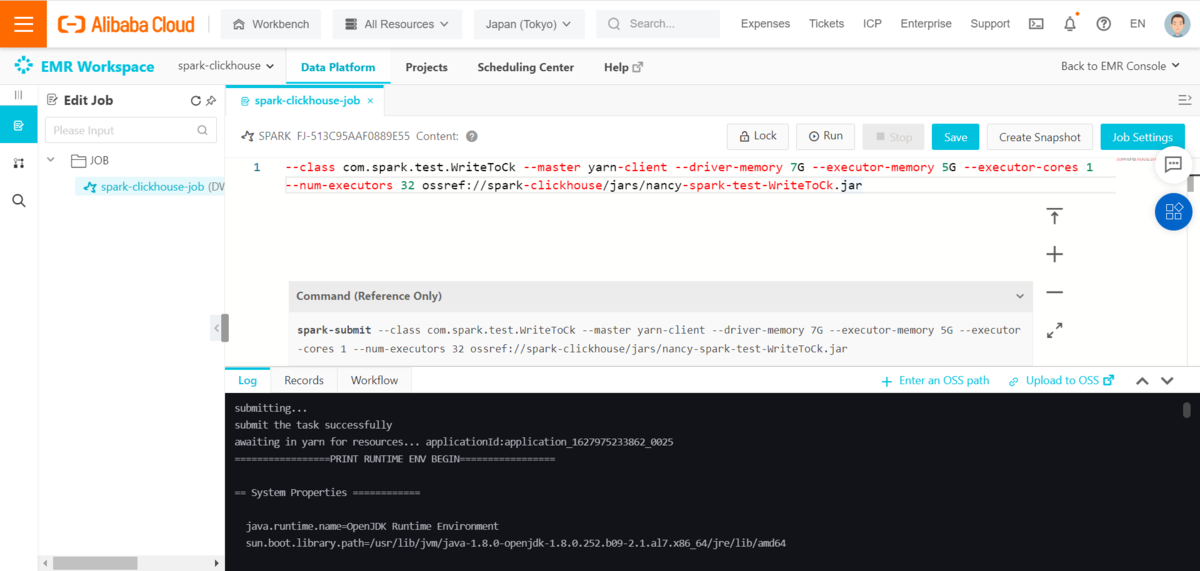
Task: Select the JOB folder
Action: (x=90, y=160)
